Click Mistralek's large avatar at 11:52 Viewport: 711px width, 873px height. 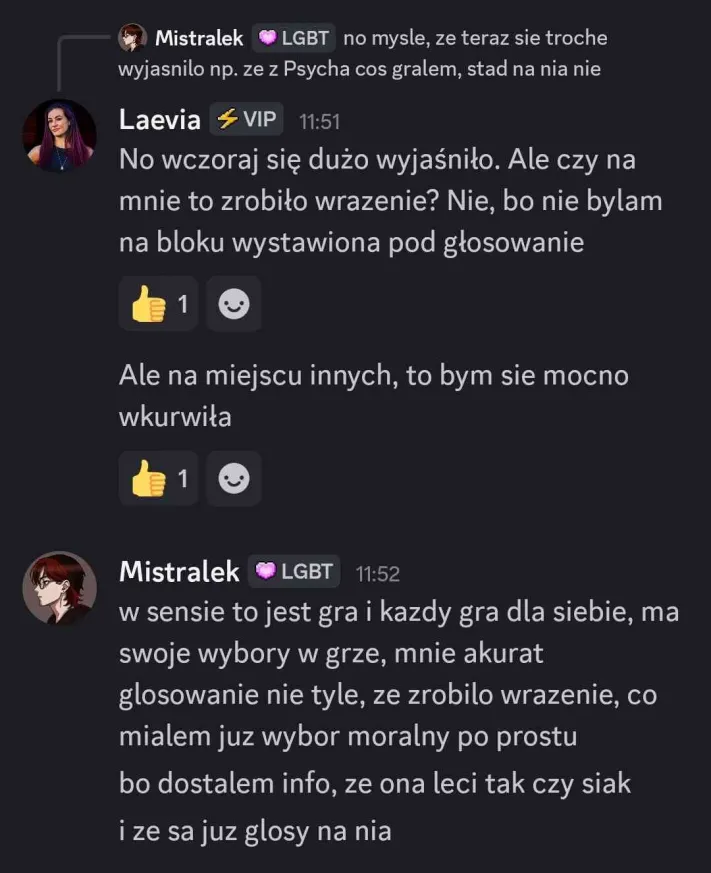[59, 588]
